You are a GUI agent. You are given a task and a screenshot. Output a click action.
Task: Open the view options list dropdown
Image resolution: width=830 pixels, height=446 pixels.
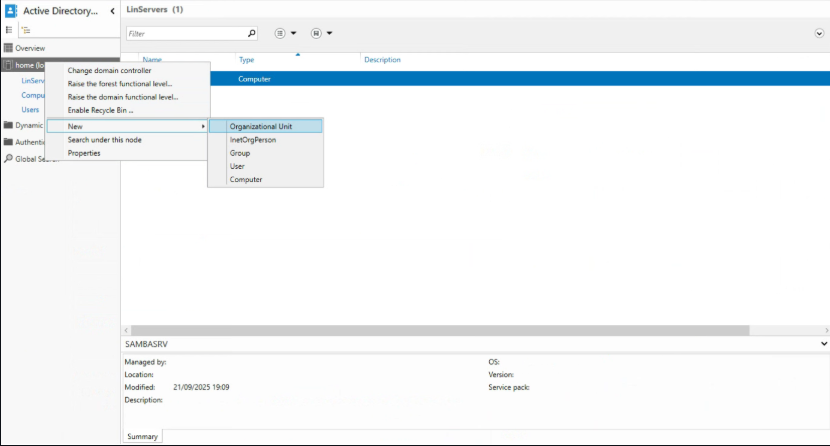(286, 33)
